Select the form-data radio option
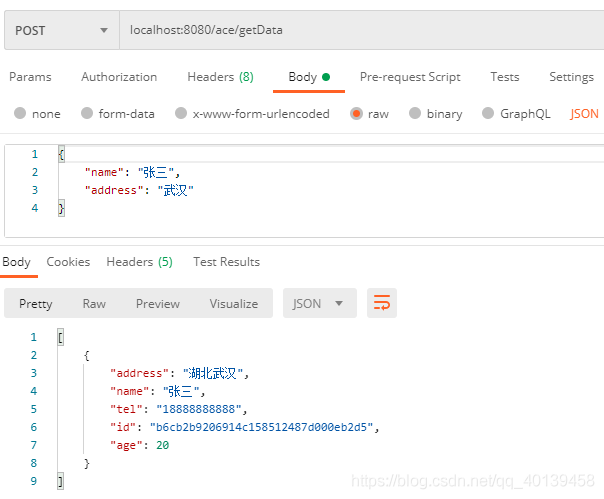This screenshot has width=604, height=499. pyautogui.click(x=87, y=114)
